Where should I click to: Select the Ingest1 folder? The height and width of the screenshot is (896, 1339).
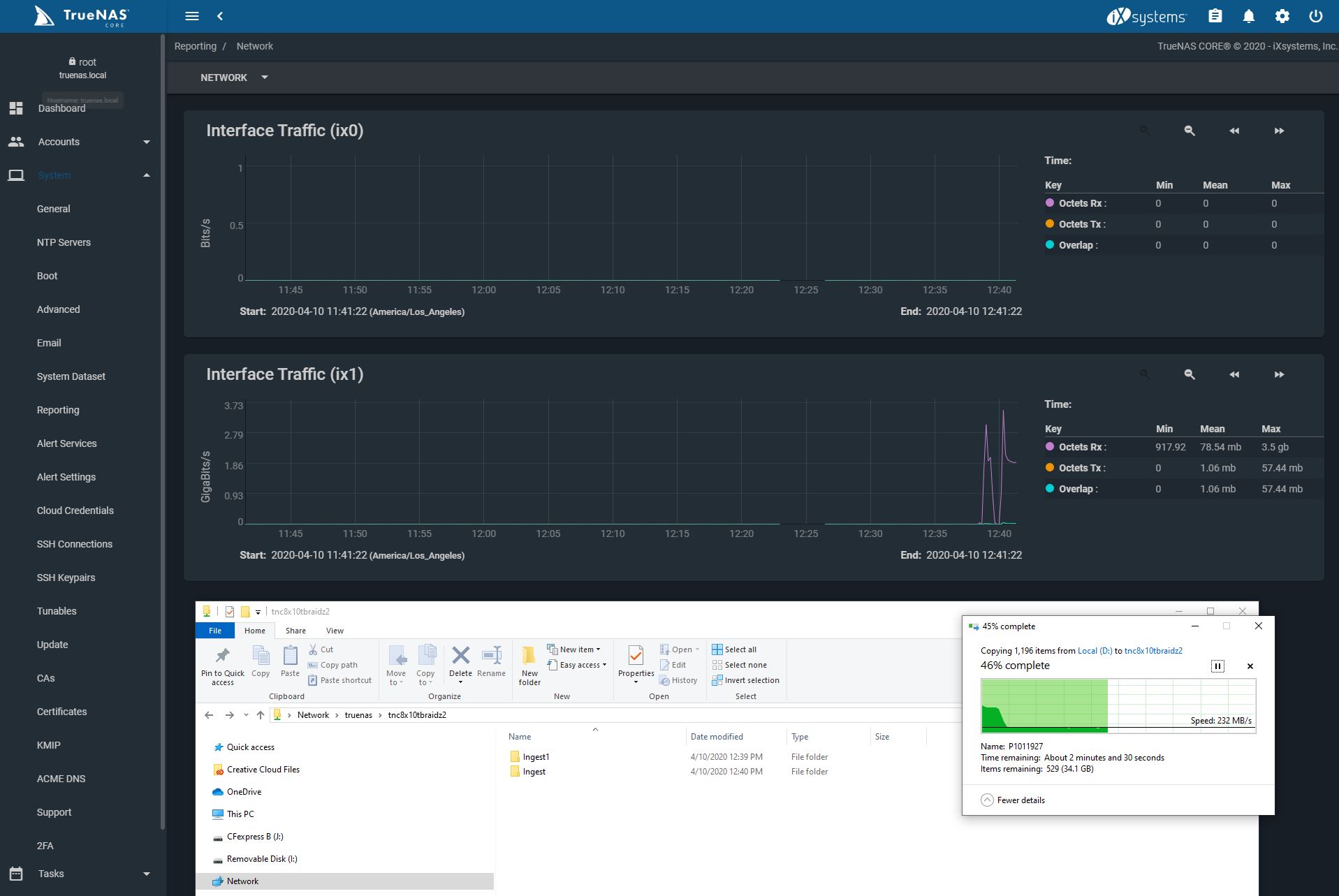(536, 757)
